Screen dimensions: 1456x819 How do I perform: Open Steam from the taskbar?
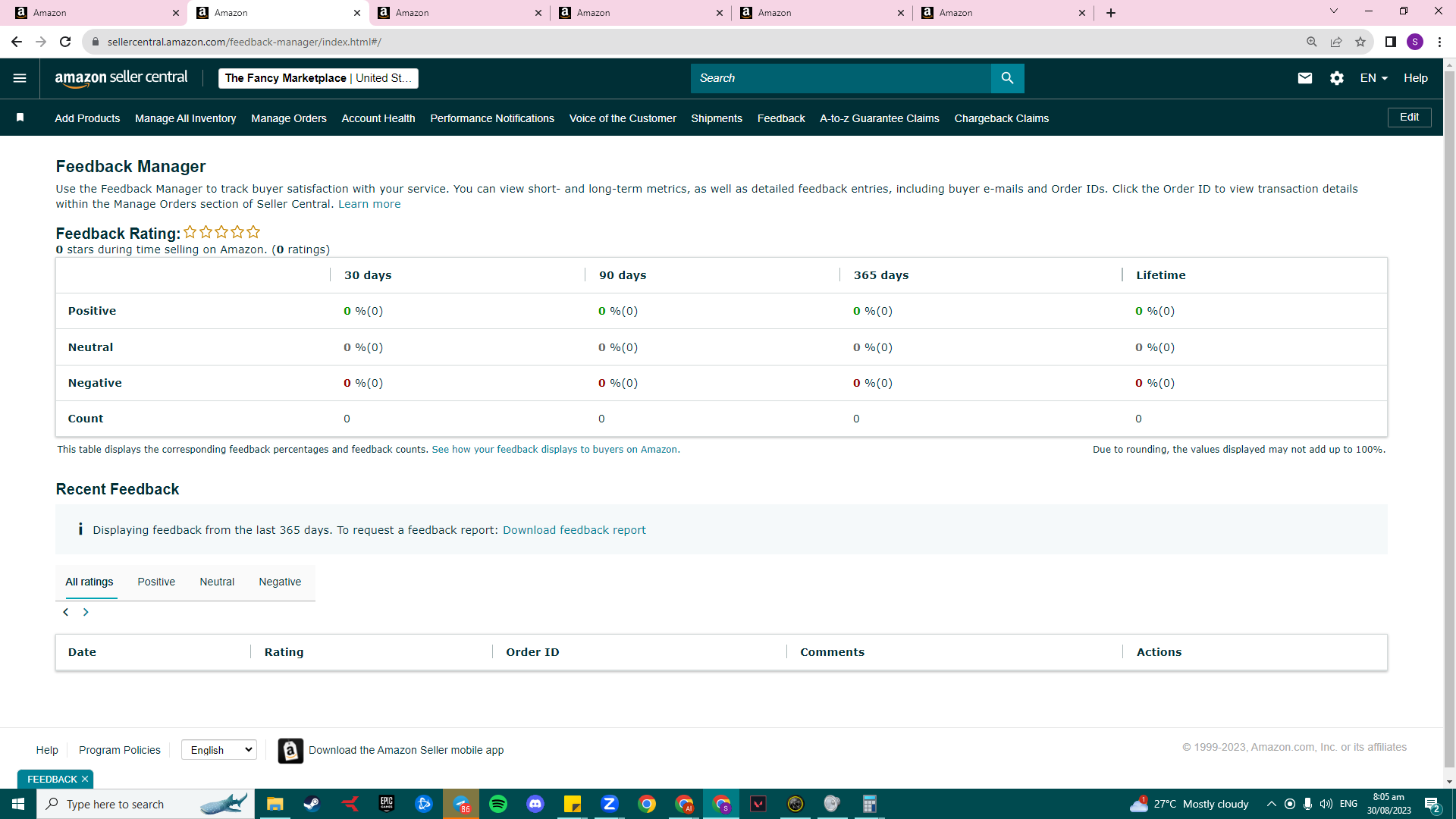[312, 804]
